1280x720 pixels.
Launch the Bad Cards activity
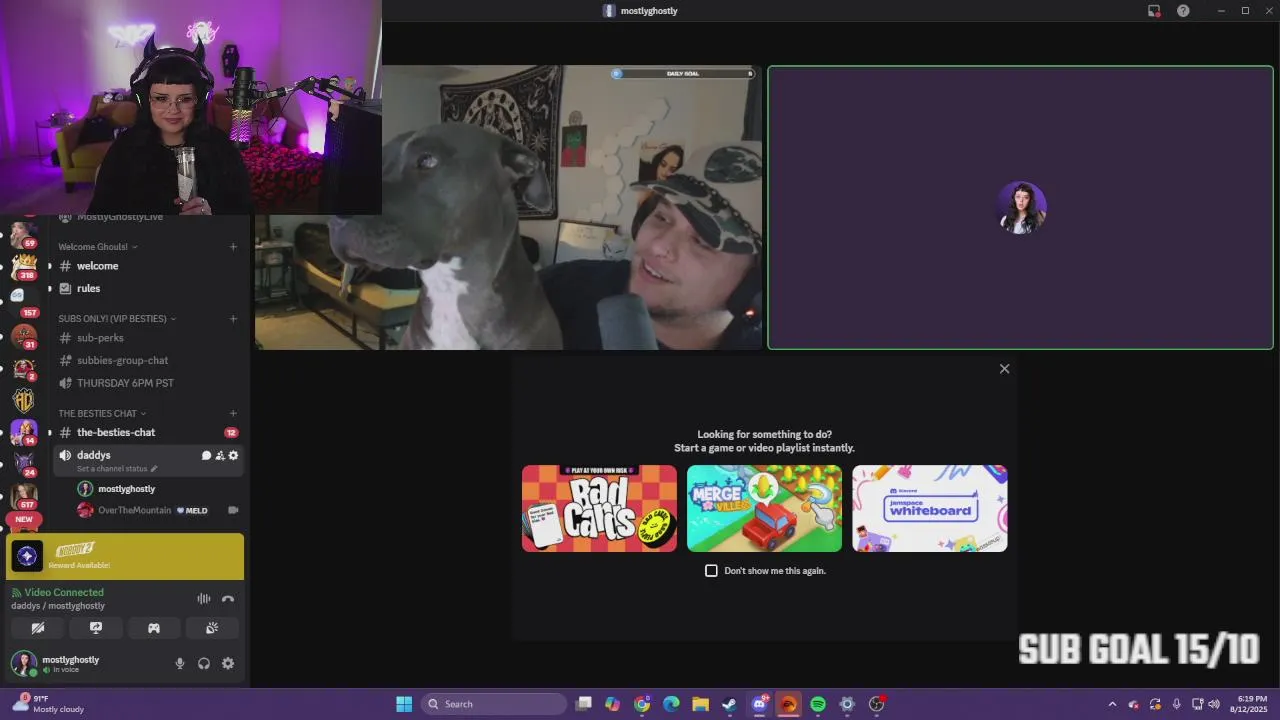(599, 508)
